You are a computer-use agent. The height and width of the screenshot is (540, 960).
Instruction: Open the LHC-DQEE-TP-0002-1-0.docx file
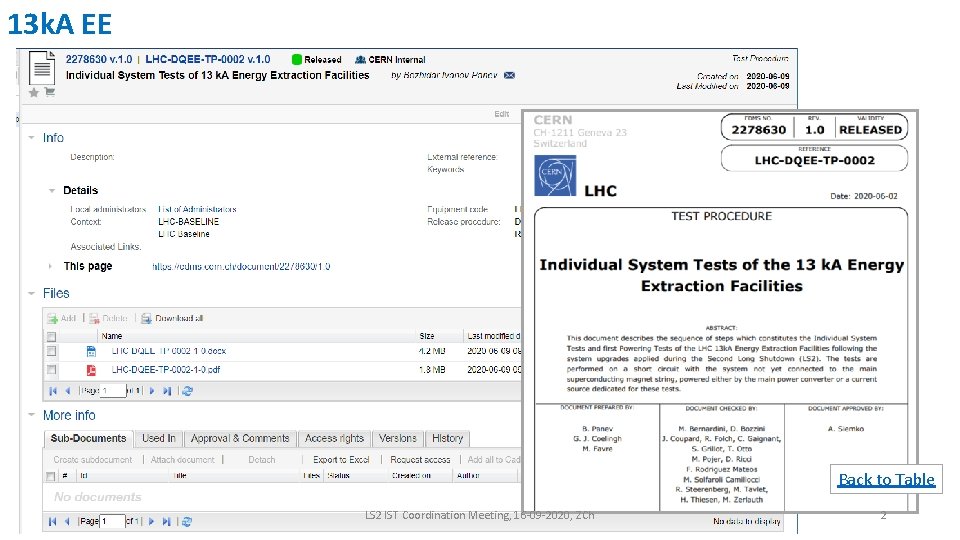pos(169,351)
